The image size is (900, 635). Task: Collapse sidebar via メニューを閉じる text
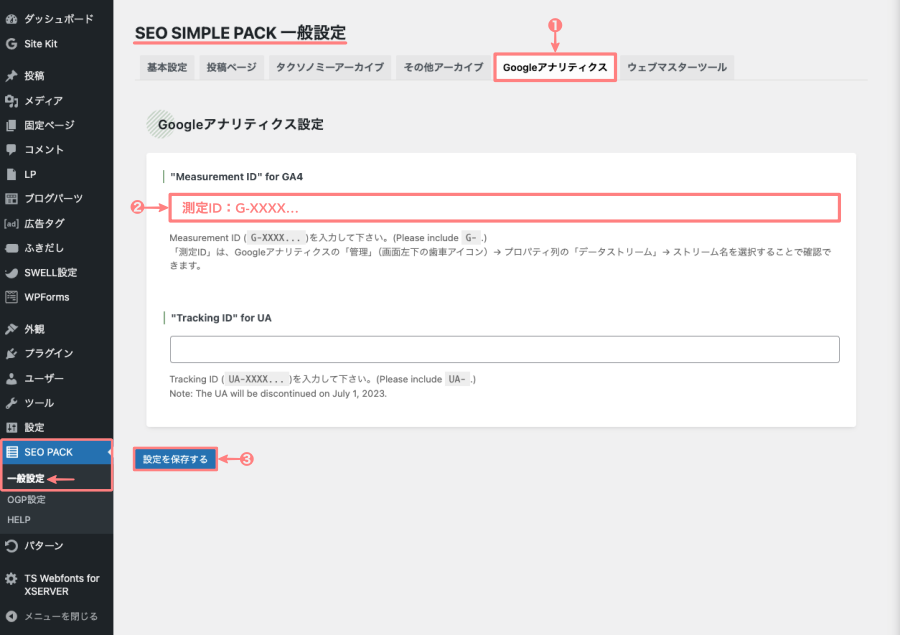(x=61, y=617)
